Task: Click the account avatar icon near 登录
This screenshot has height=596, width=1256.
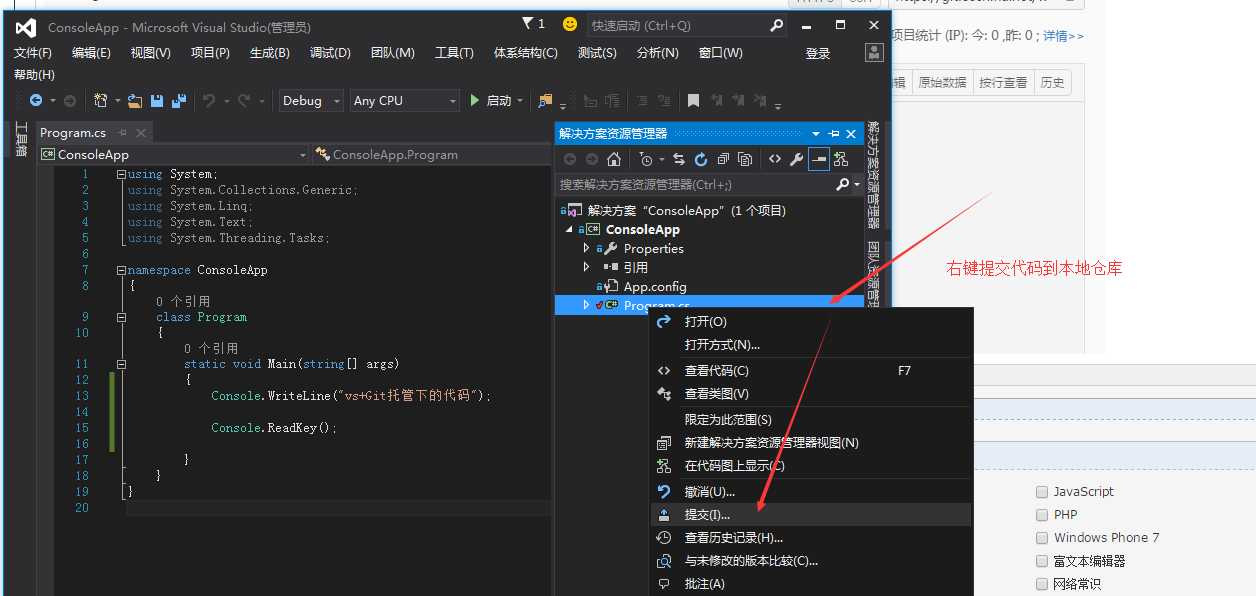Action: click(x=874, y=52)
